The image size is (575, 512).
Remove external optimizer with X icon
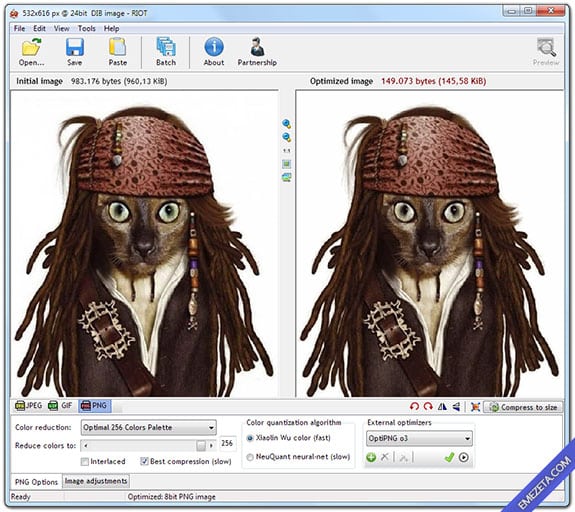tap(385, 457)
